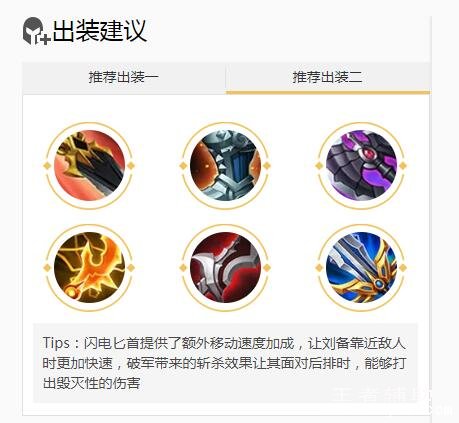Click the gold underline beneath 推荐出装二
The height and width of the screenshot is (423, 459).
[328, 92]
